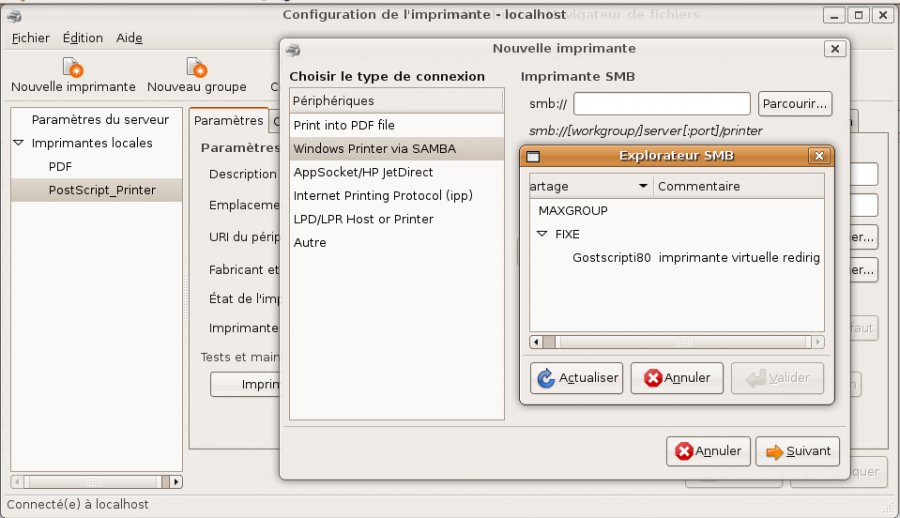Image resolution: width=900 pixels, height=518 pixels.
Task: Click the smb:// address input field
Action: pos(661,104)
